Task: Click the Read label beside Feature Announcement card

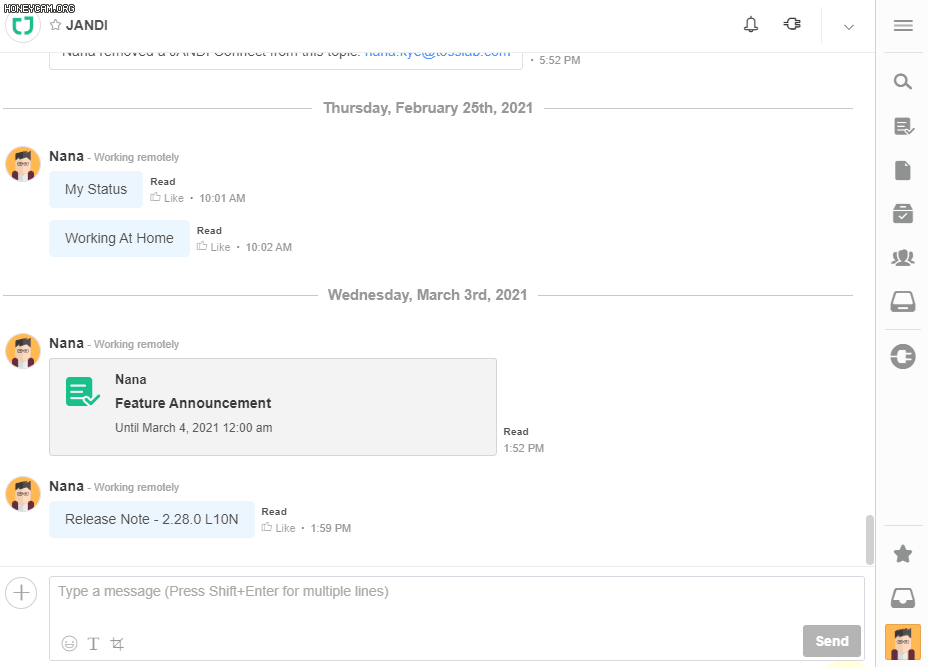Action: [x=516, y=432]
